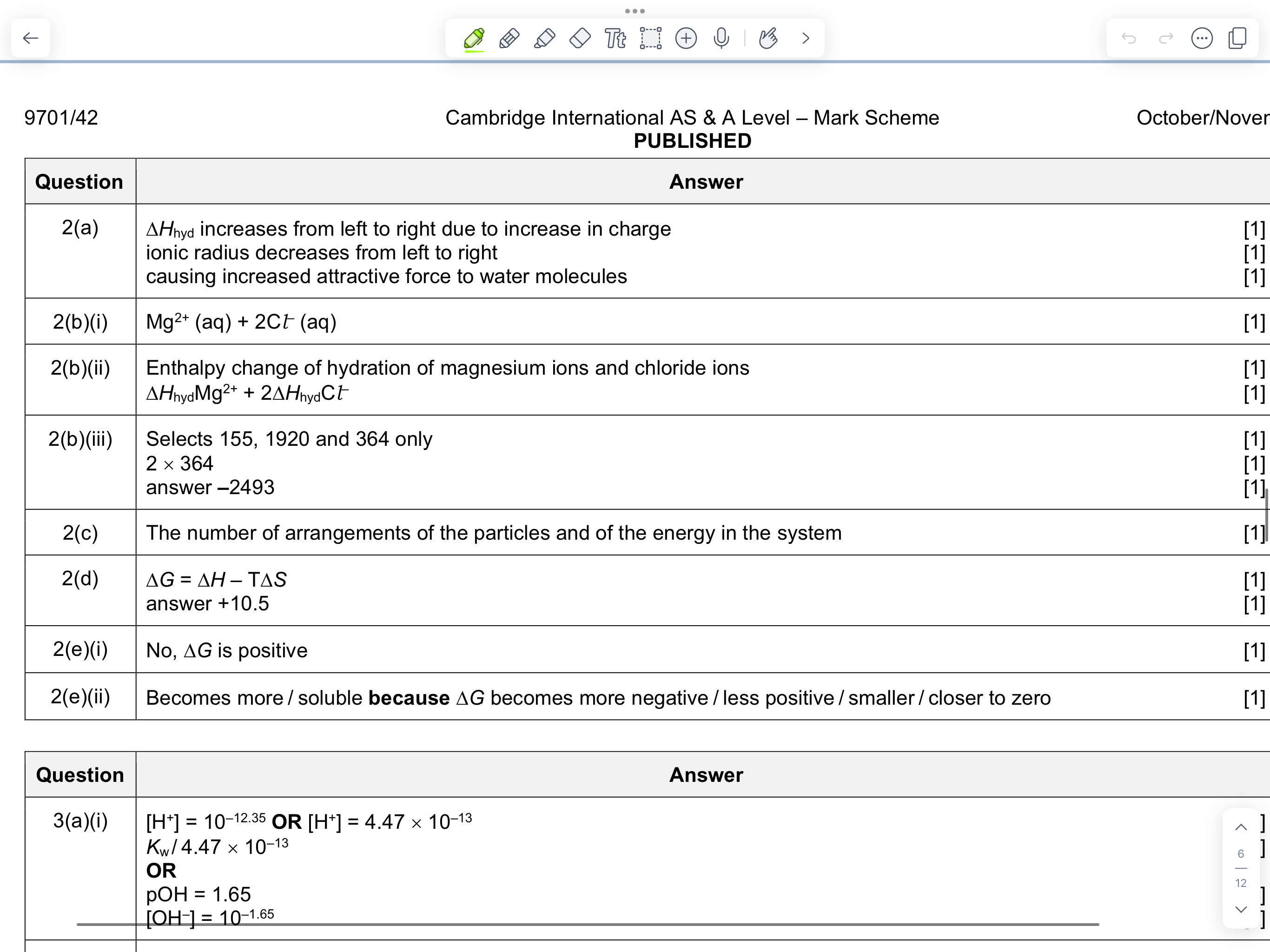Select the pencil tool
The image size is (1270, 952).
(509, 39)
